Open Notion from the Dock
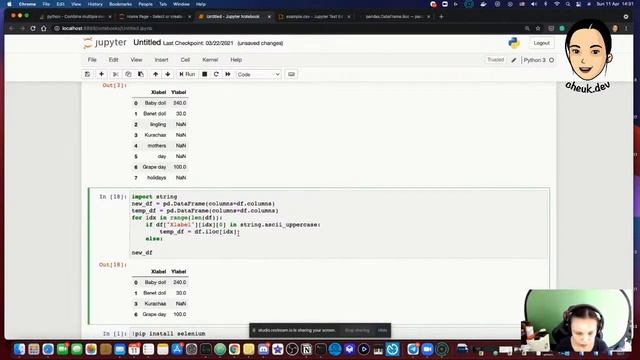 tap(306, 349)
